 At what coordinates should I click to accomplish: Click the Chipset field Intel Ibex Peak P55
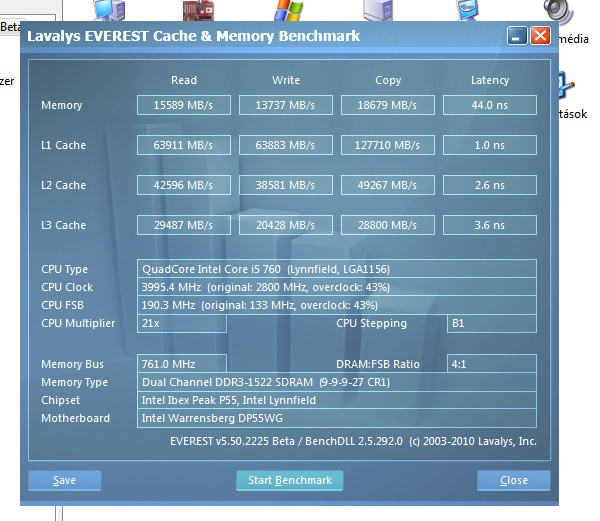point(337,400)
